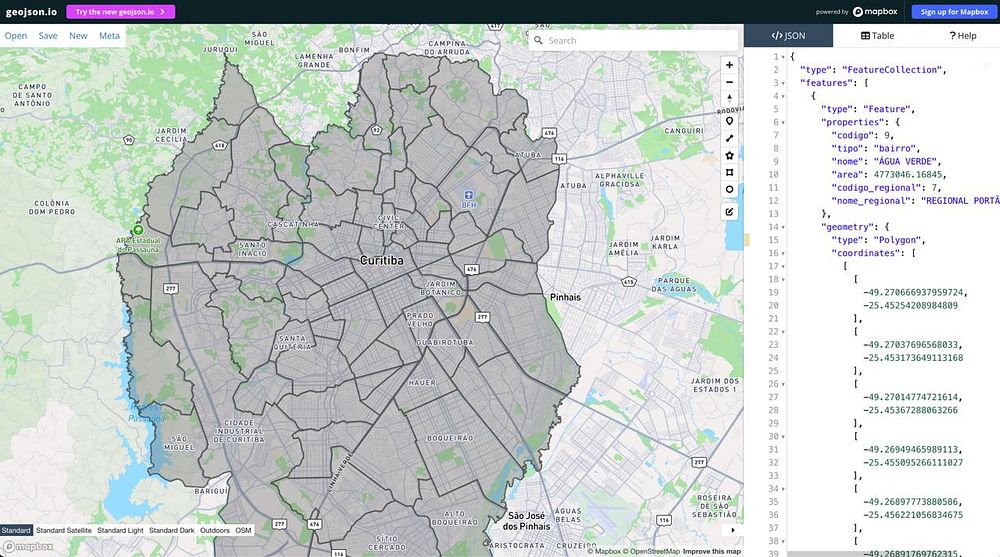Click the "nome_regional" line in the editor

pos(915,201)
